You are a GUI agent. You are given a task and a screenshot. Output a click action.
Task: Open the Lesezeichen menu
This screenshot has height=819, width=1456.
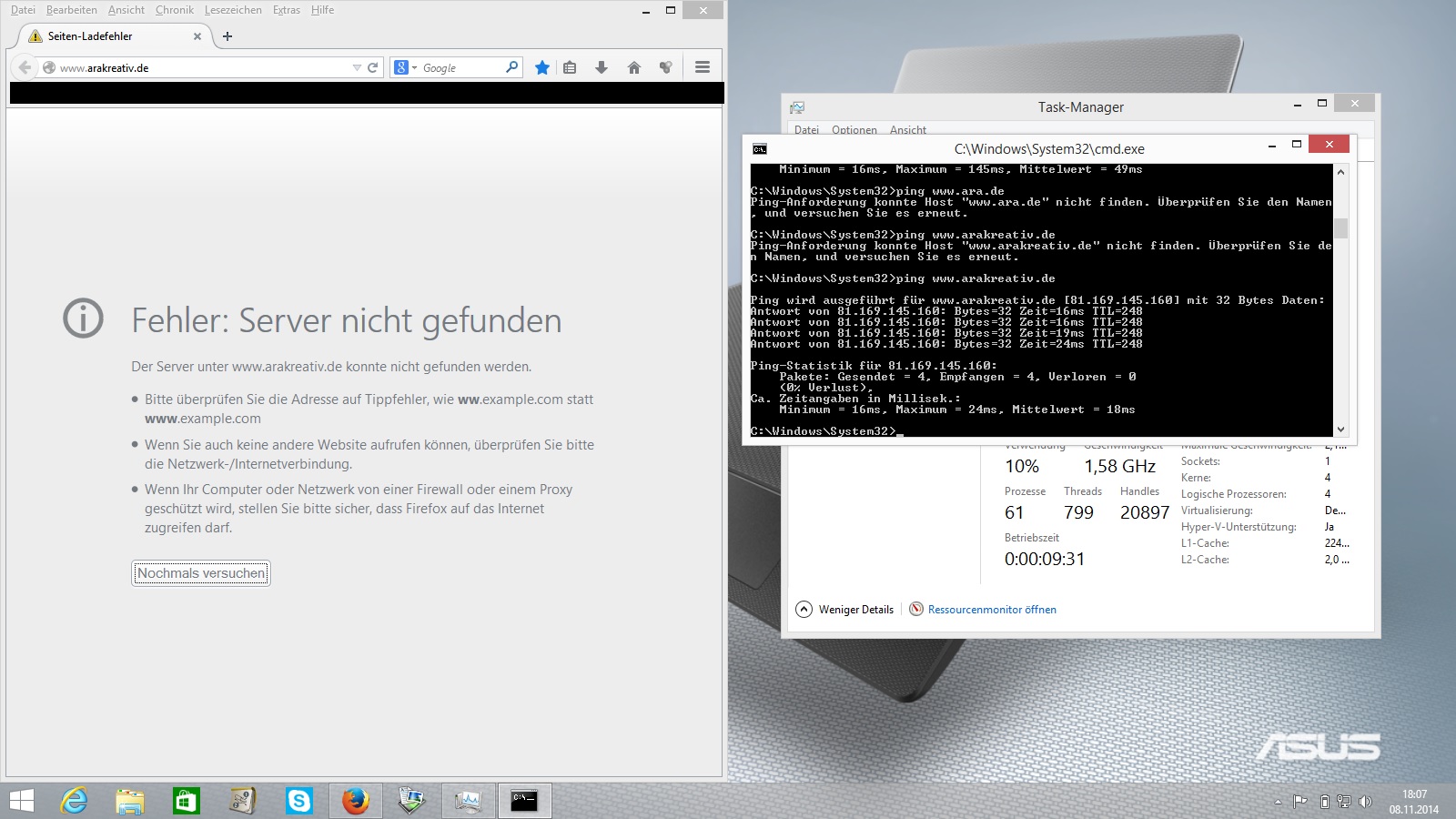point(233,10)
